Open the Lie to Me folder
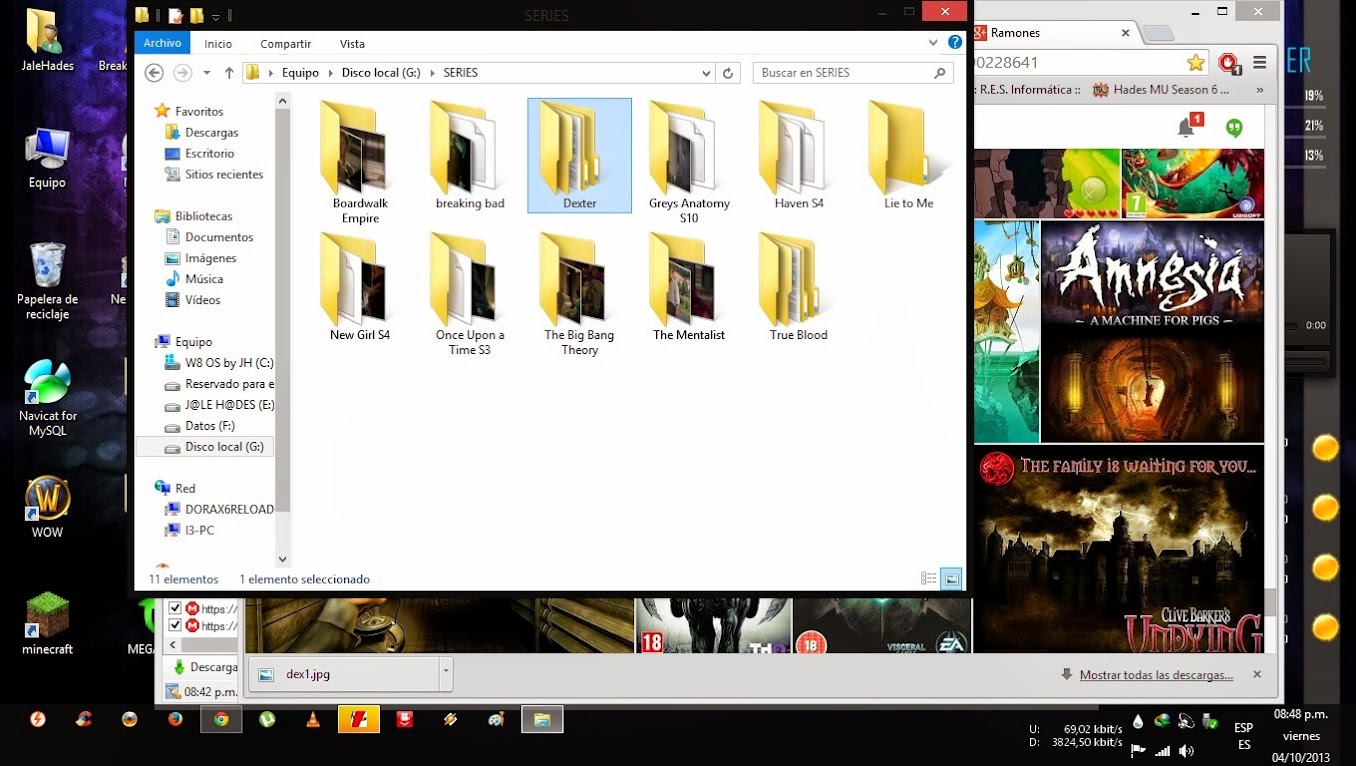The height and width of the screenshot is (766, 1356). point(909,155)
